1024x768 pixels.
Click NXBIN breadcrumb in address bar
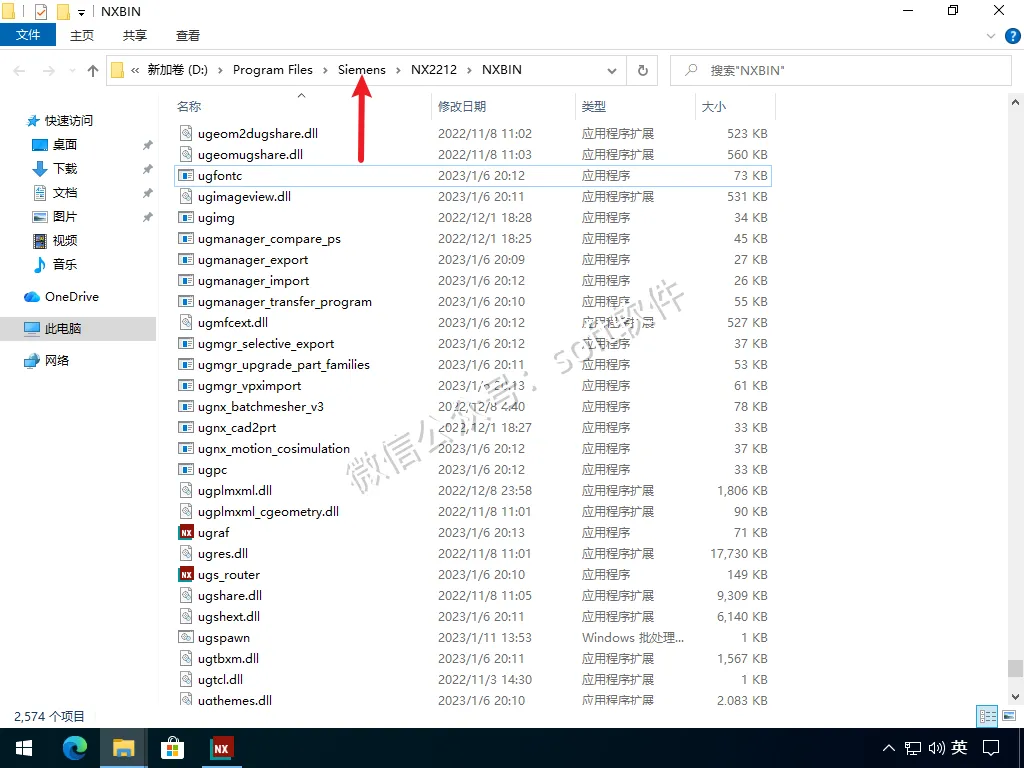(x=502, y=70)
